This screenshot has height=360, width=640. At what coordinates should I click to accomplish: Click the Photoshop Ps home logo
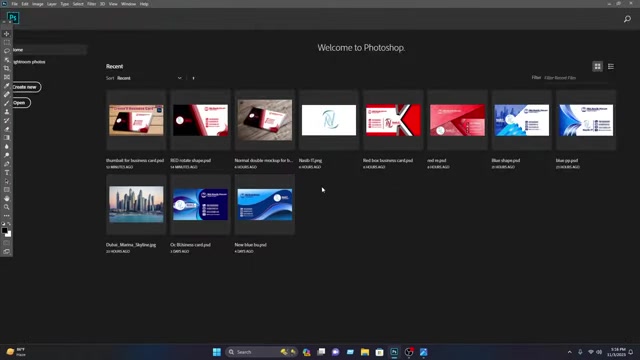13,18
